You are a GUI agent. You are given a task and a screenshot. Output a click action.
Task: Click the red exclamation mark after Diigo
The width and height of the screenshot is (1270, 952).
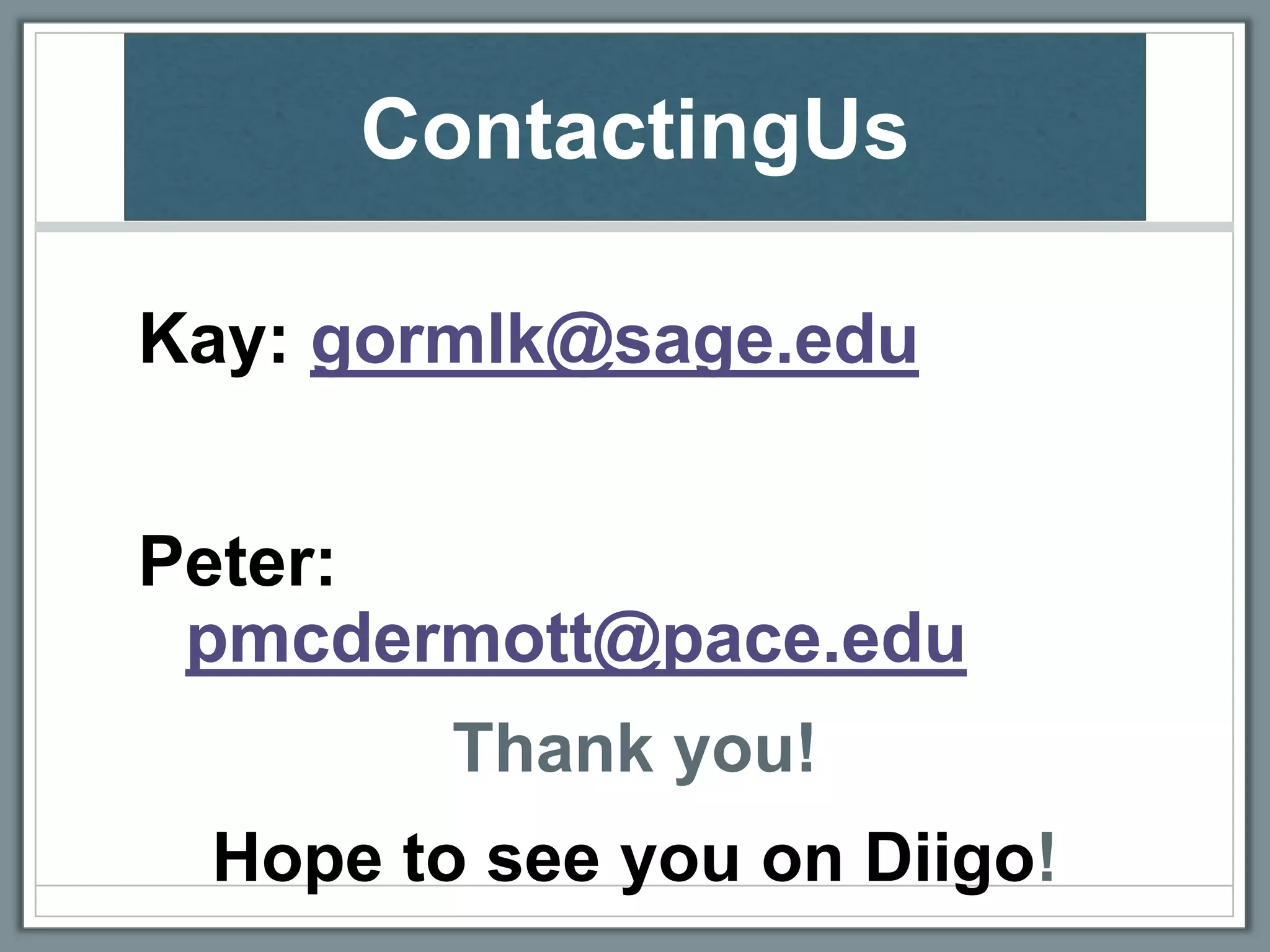[x=1046, y=859]
